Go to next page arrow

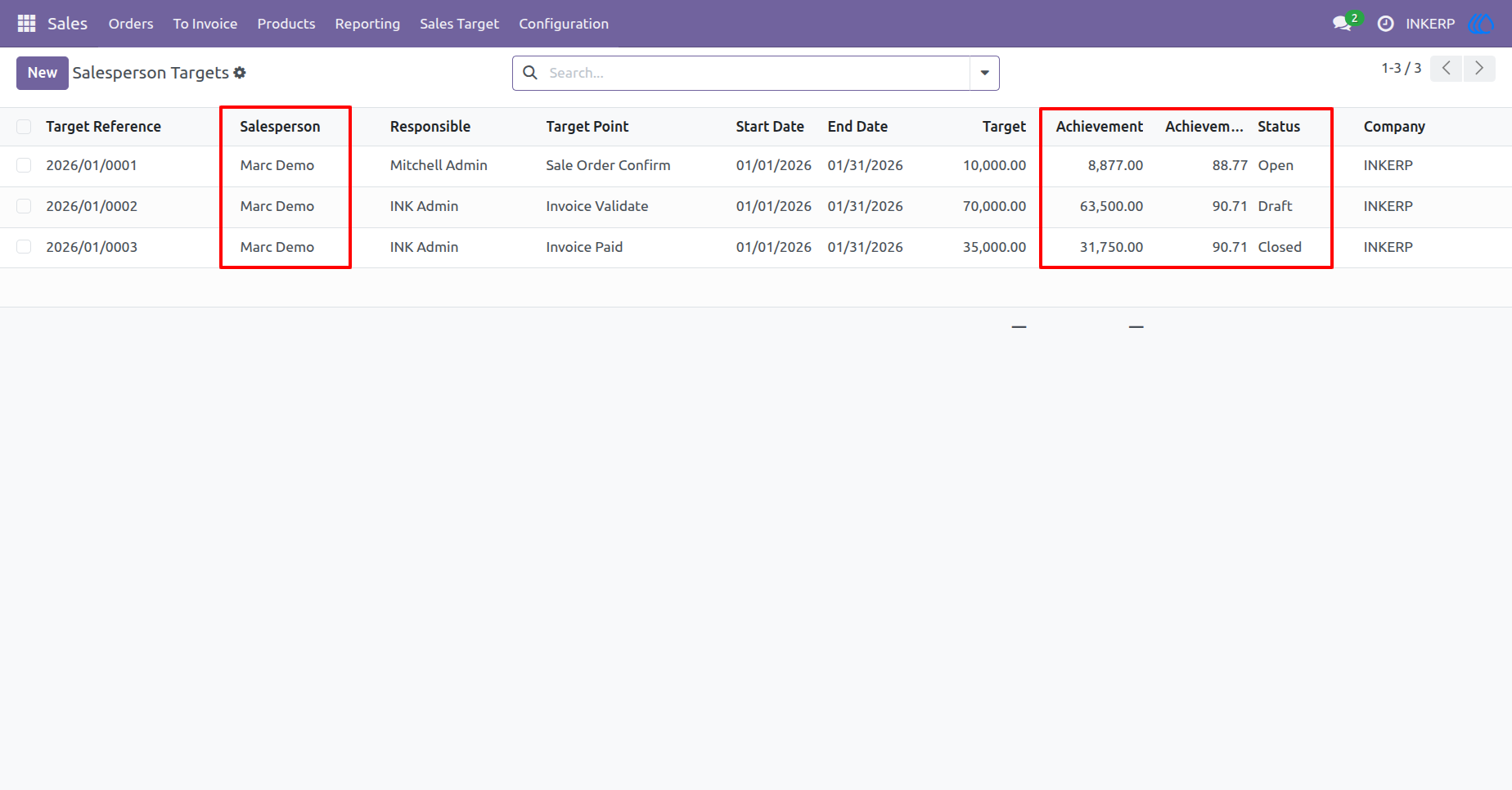(x=1479, y=69)
